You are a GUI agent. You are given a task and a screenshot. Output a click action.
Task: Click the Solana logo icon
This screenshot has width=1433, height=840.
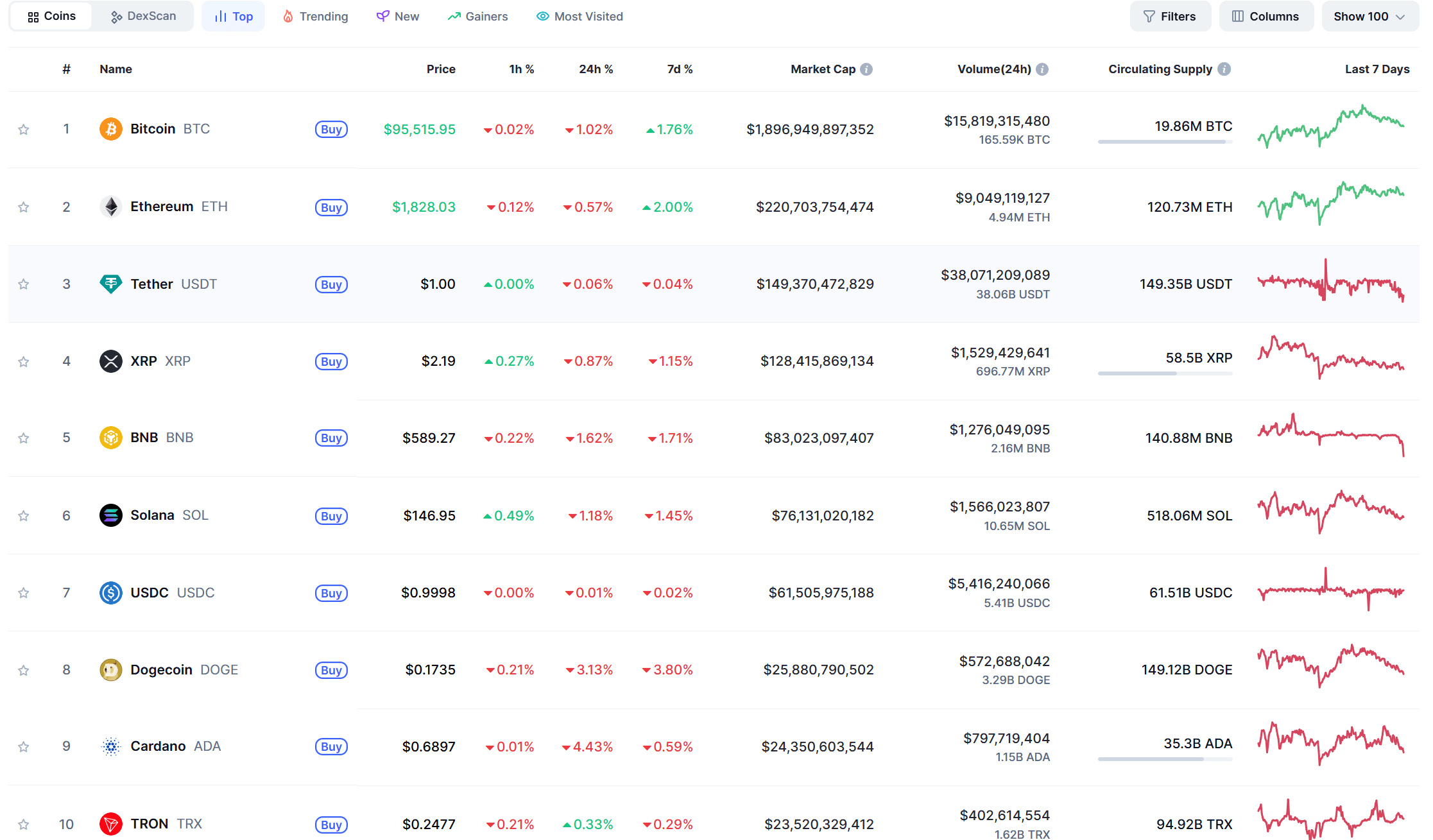point(110,515)
